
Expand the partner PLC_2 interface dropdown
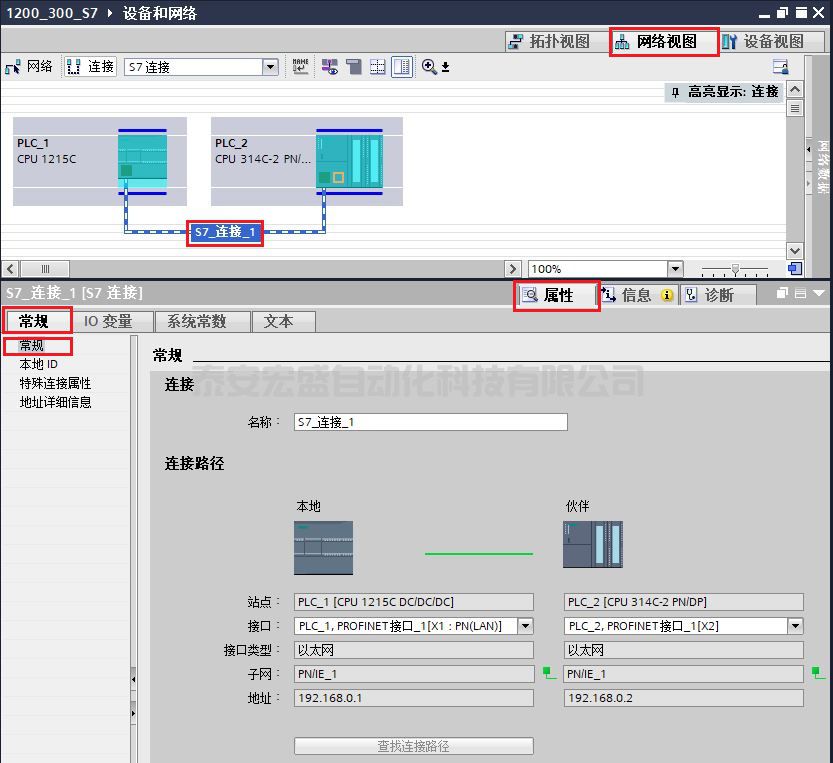click(795, 626)
